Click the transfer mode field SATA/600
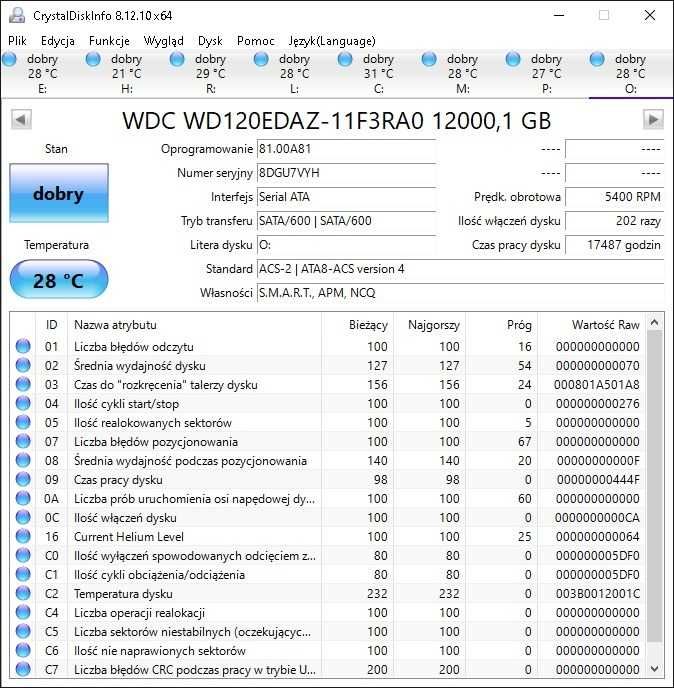674x688 pixels. (346, 221)
